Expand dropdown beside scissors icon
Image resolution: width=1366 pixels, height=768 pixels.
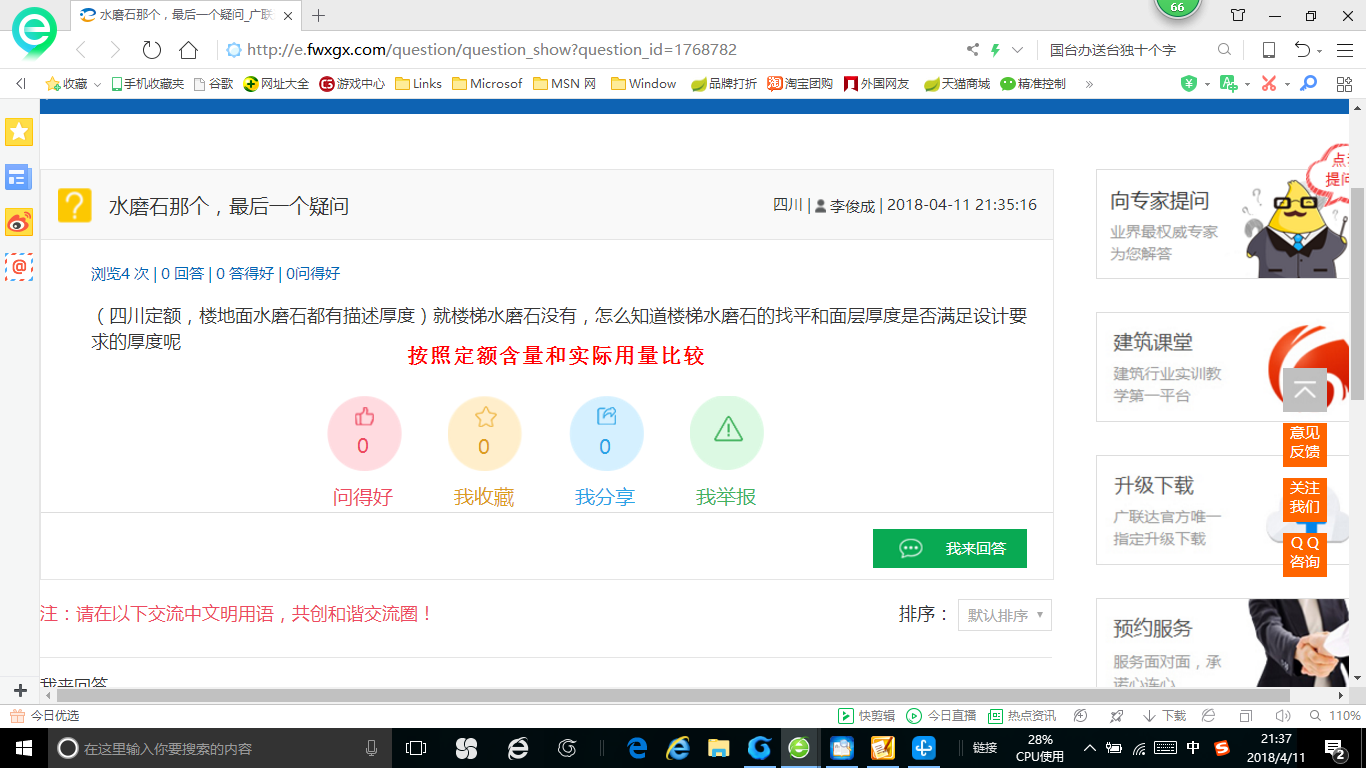point(1287,85)
